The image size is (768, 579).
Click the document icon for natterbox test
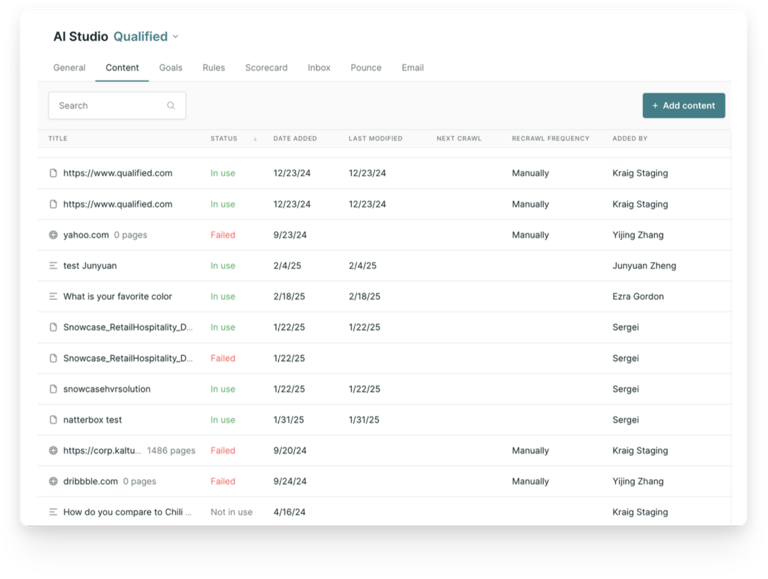(x=53, y=420)
